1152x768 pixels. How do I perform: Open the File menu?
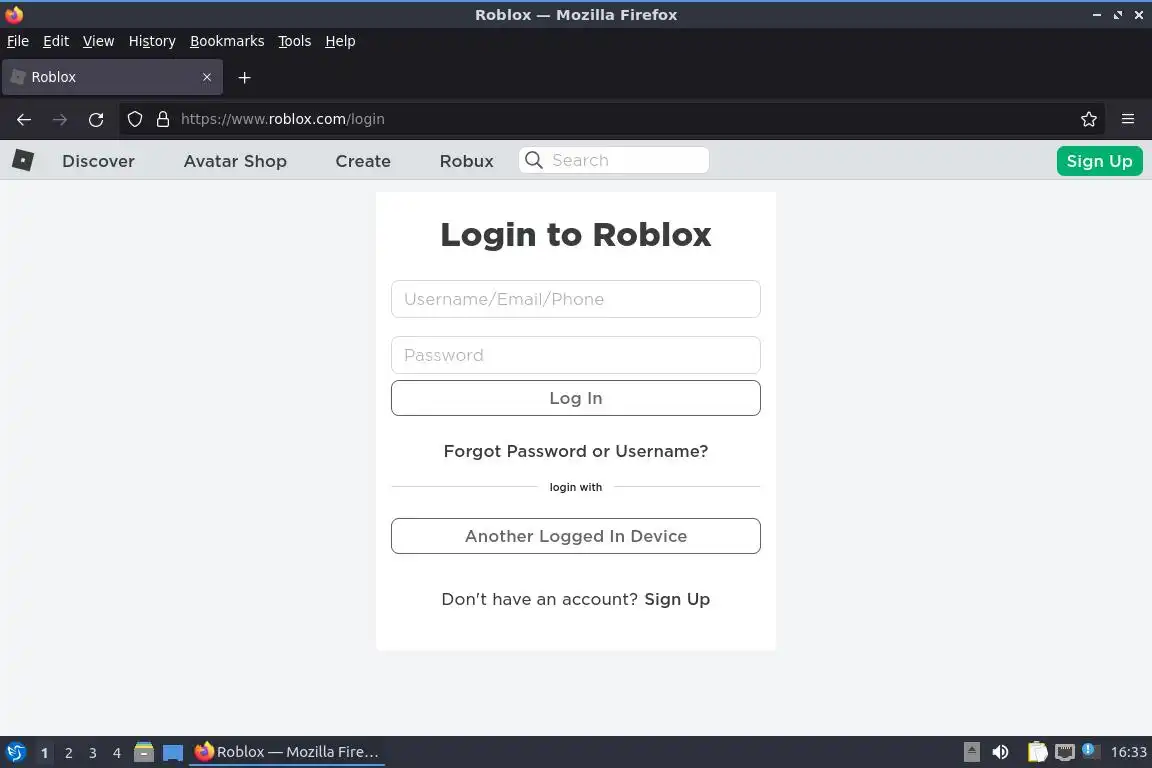click(x=18, y=41)
